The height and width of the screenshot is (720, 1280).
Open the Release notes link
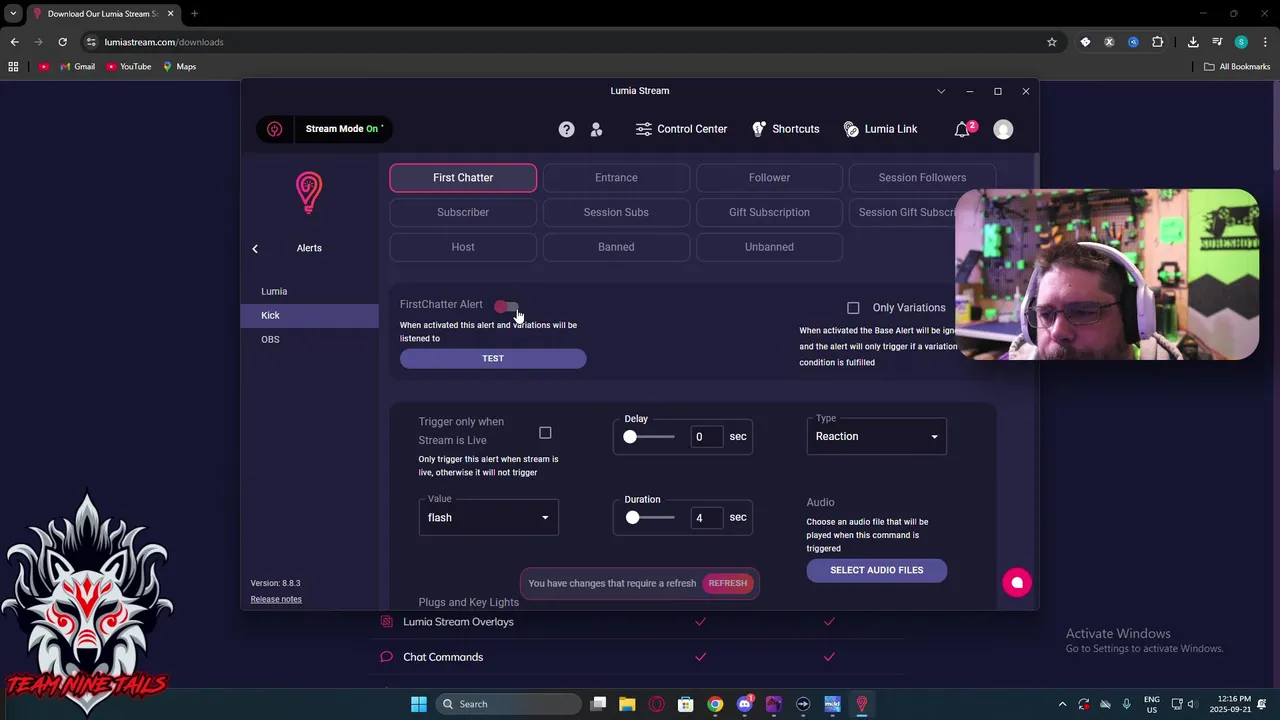point(276,599)
